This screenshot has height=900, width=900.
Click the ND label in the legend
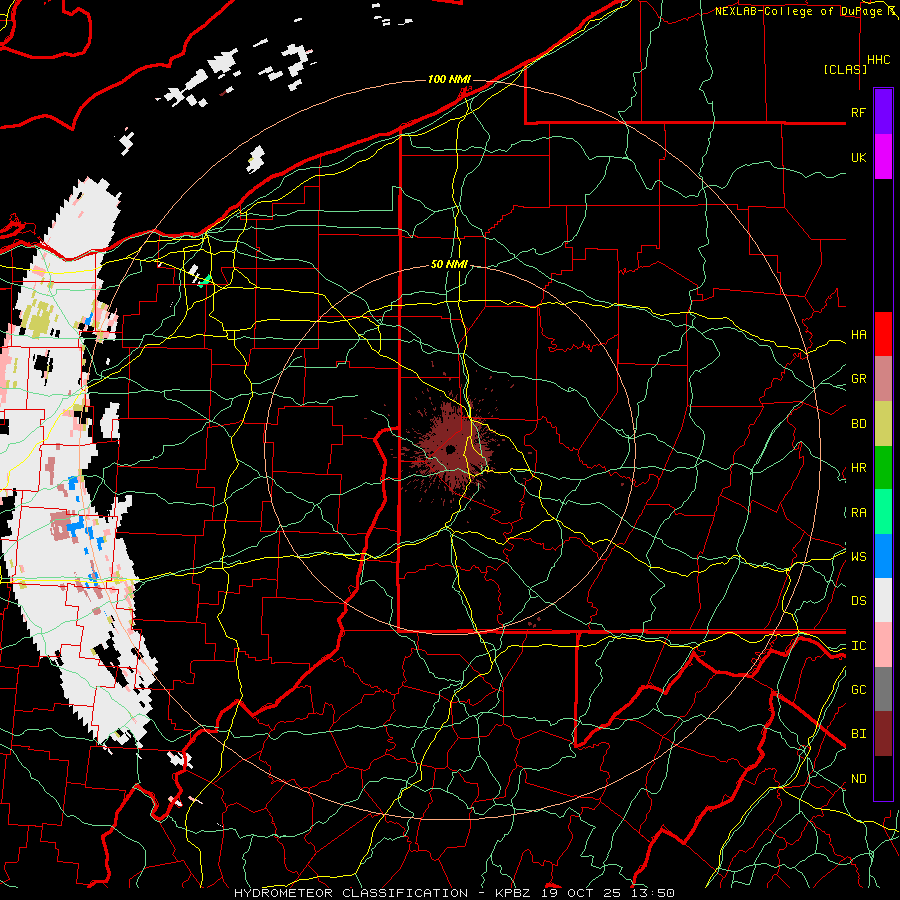(x=858, y=779)
